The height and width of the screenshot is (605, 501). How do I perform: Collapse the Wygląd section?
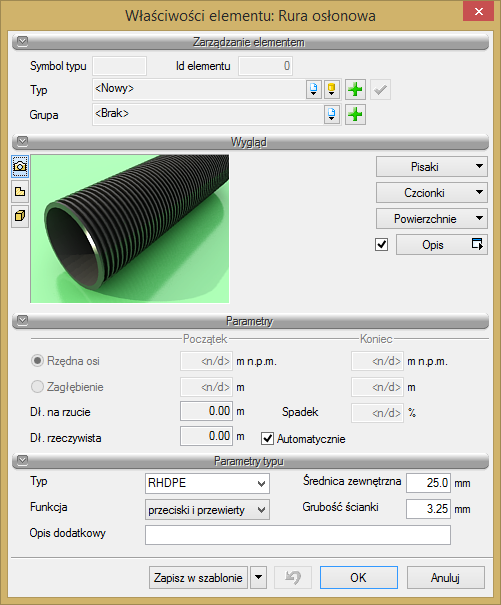click(x=23, y=141)
